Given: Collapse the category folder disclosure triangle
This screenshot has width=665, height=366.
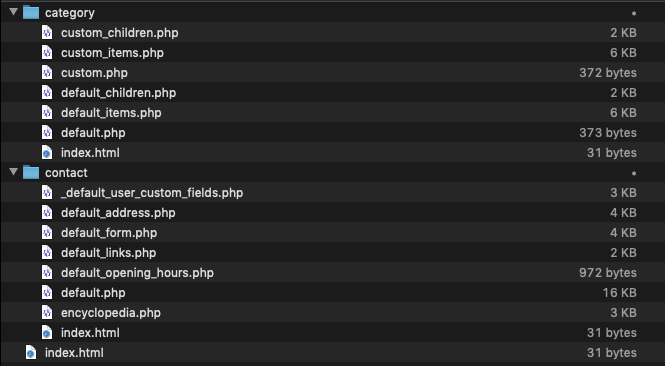Looking at the screenshot, I should [x=14, y=12].
